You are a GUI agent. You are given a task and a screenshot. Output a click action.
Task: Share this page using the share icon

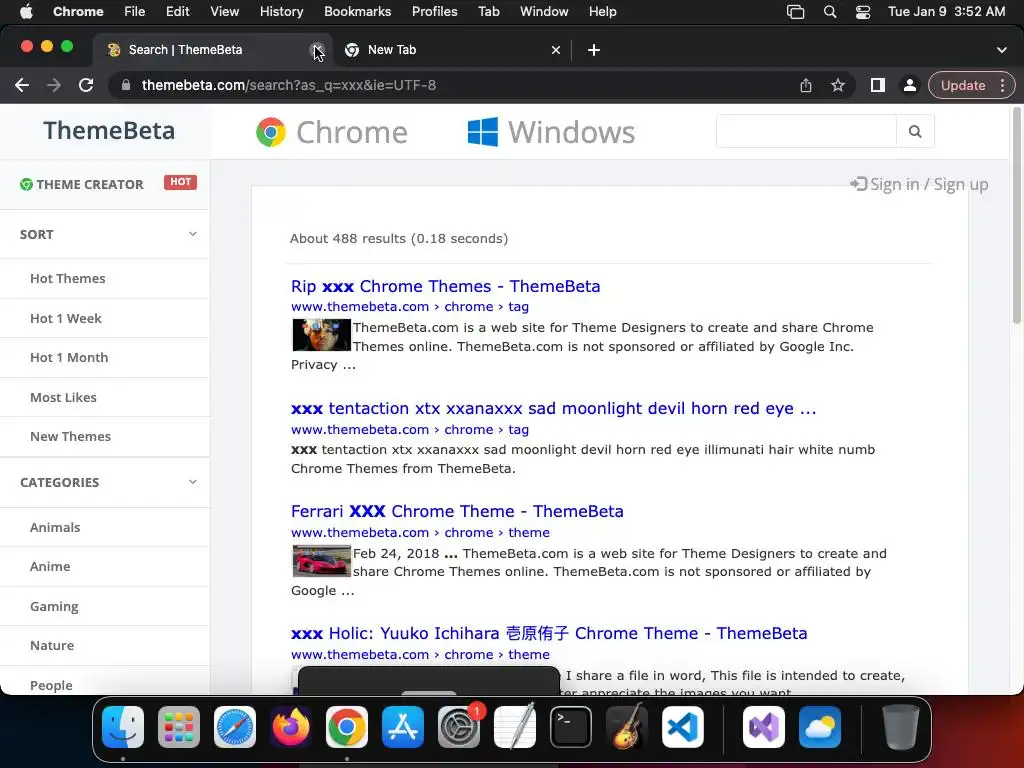[x=806, y=86]
